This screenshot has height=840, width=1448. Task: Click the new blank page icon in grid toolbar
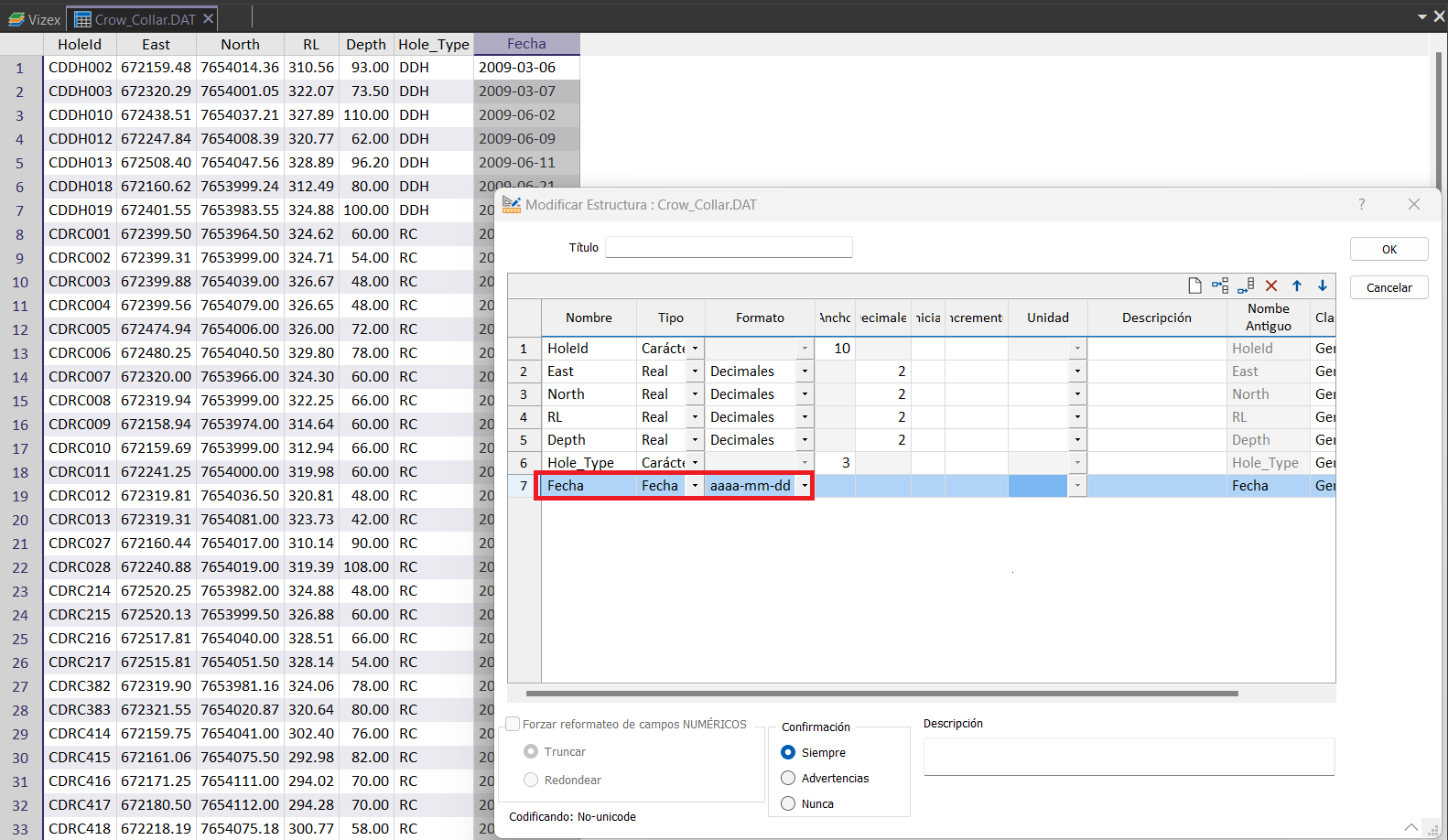point(1194,285)
